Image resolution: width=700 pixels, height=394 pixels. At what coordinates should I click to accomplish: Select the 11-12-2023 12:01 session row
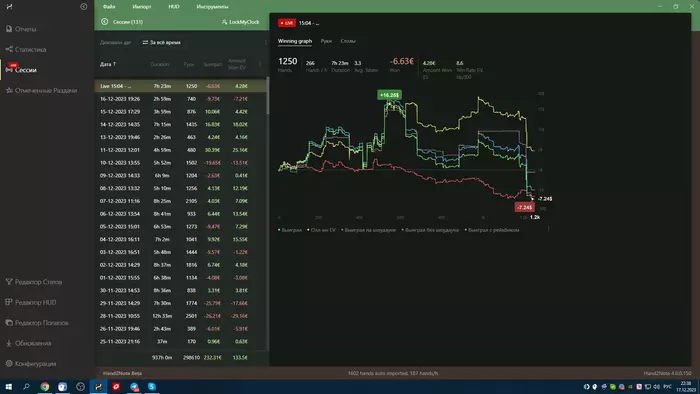click(x=180, y=150)
